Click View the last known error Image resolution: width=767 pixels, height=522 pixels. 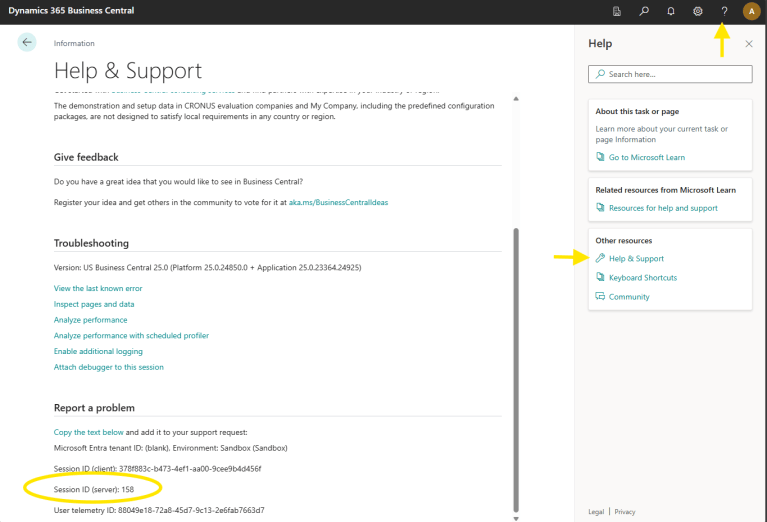point(98,288)
